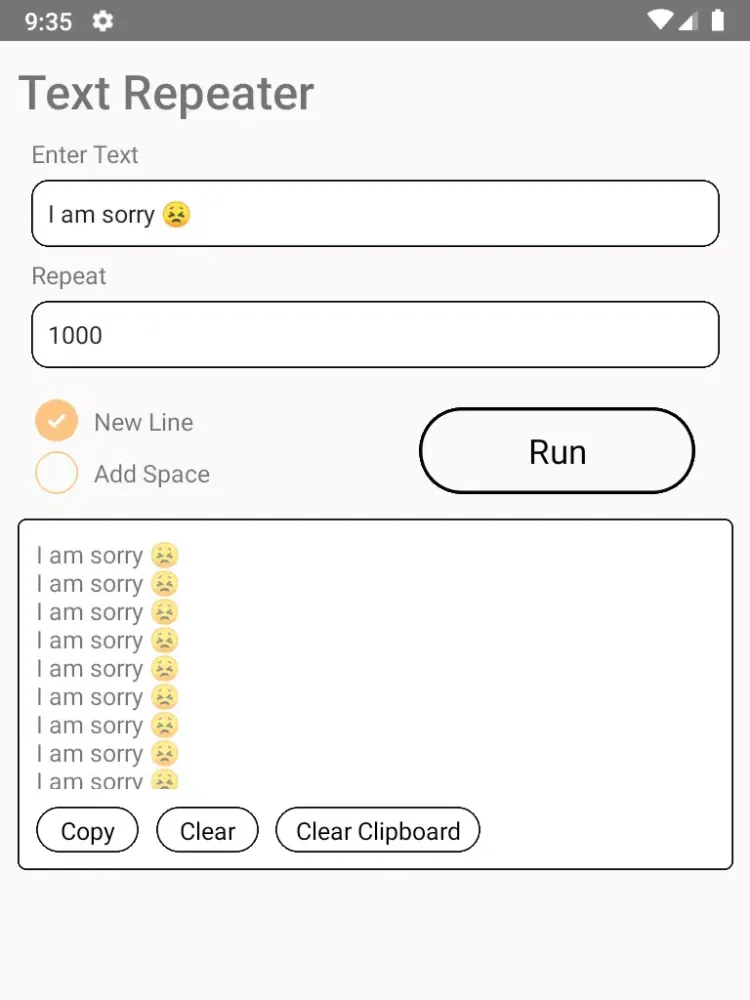Uncheck the New Line checkbox

[x=56, y=421]
